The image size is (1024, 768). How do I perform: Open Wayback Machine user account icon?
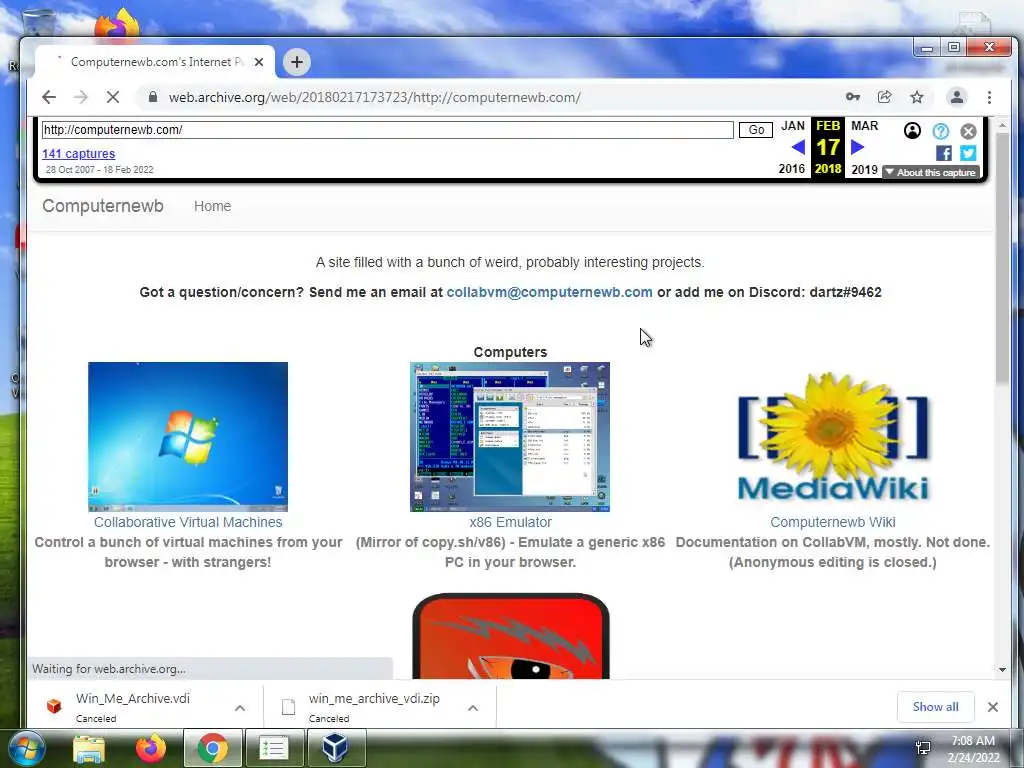912,131
